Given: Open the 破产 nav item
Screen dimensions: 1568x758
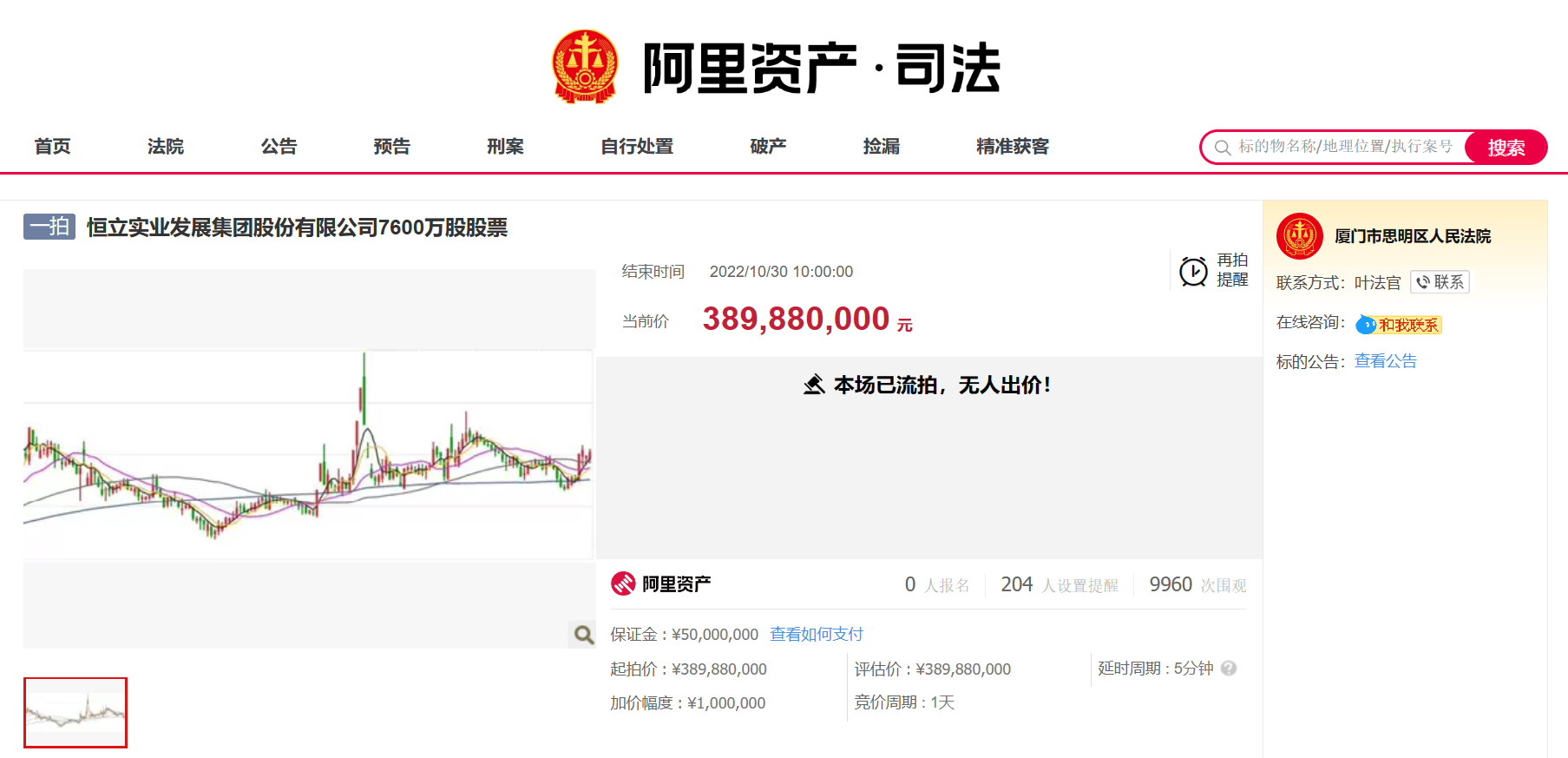Looking at the screenshot, I should click(768, 146).
